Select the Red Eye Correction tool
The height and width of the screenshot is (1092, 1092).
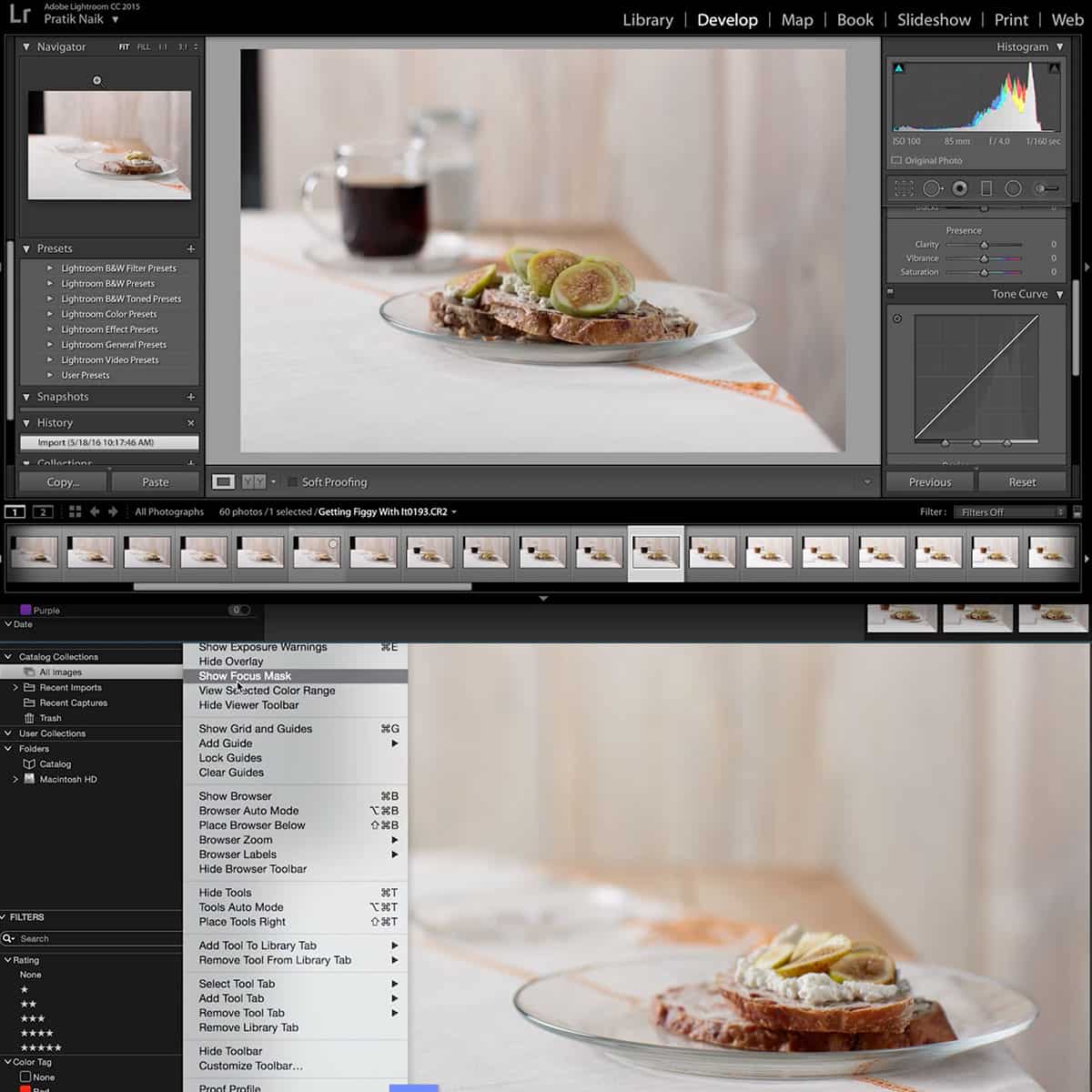(x=958, y=188)
